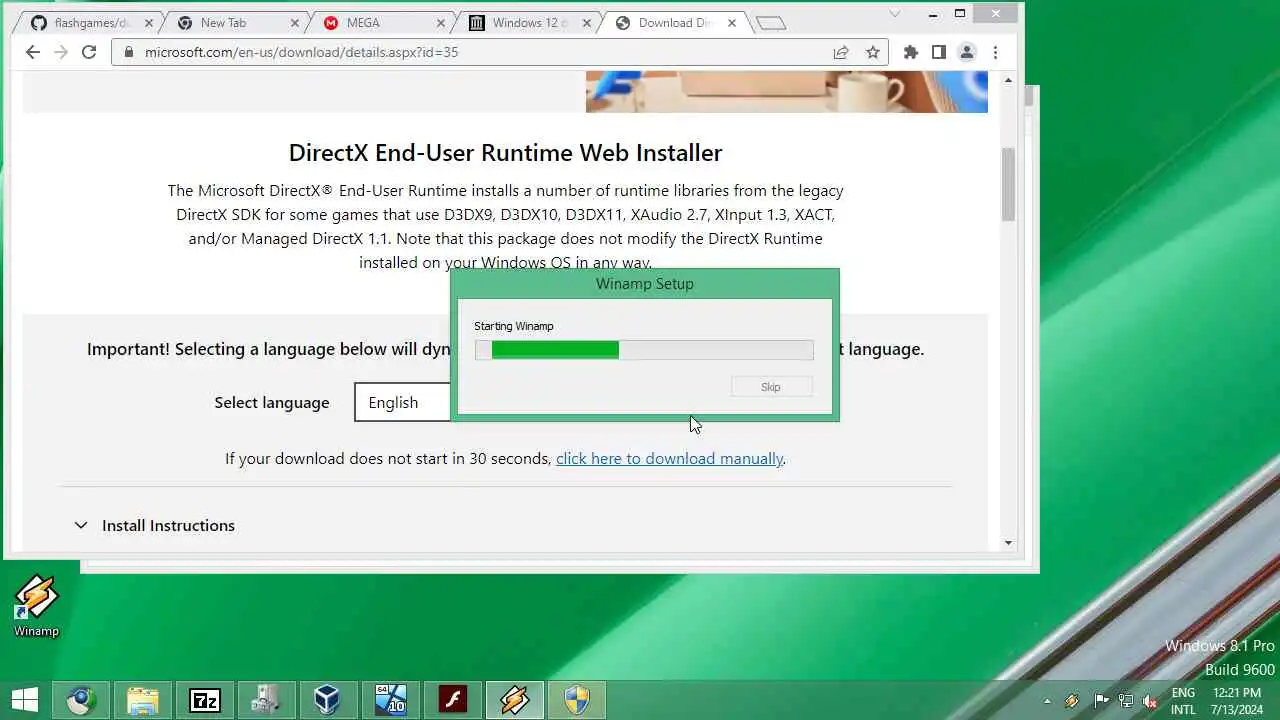Click the browser Forward arrow
Viewport: 1280px width, 720px height.
(x=61, y=52)
